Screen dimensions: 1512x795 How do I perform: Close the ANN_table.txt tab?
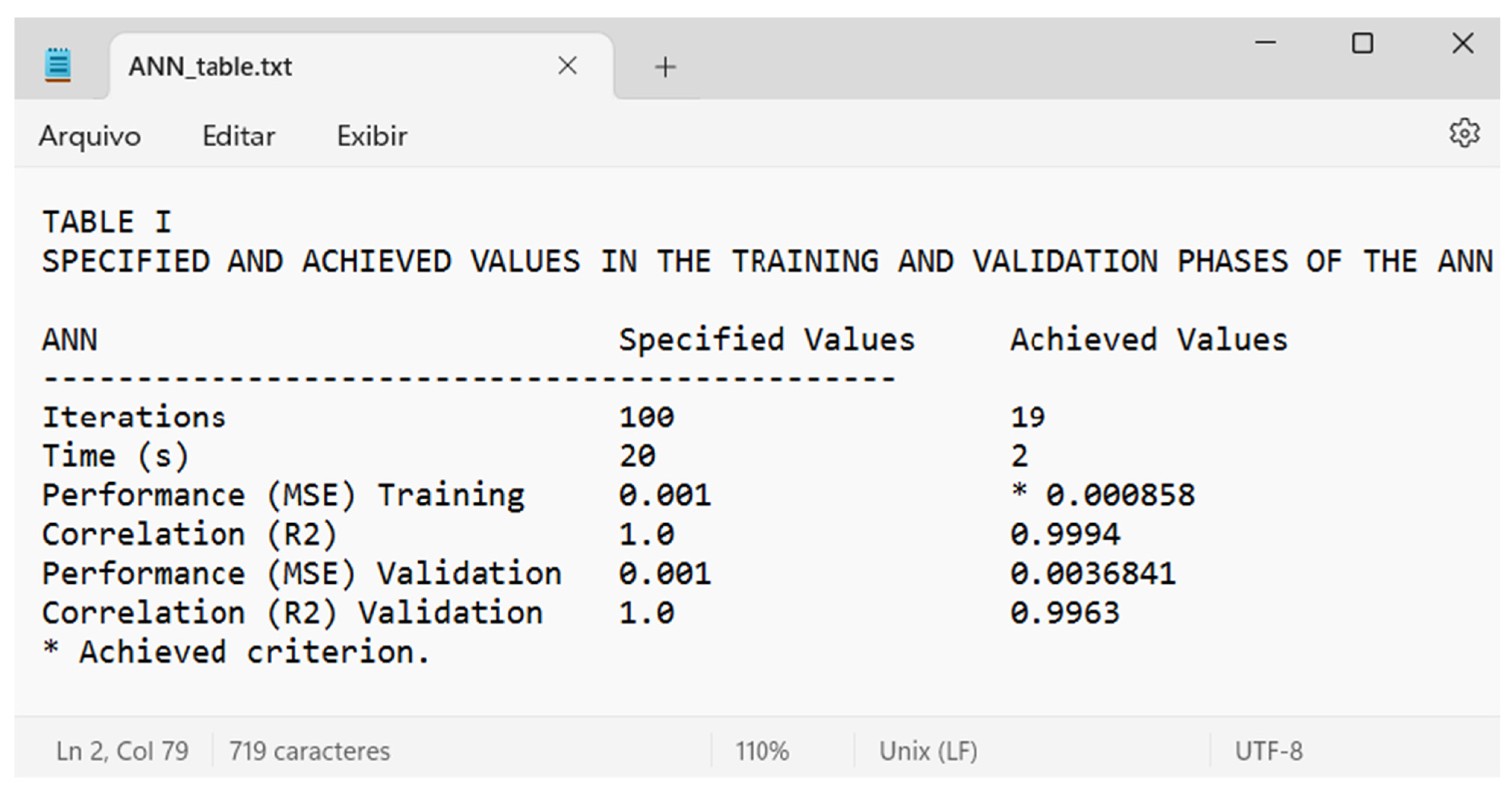(x=567, y=66)
